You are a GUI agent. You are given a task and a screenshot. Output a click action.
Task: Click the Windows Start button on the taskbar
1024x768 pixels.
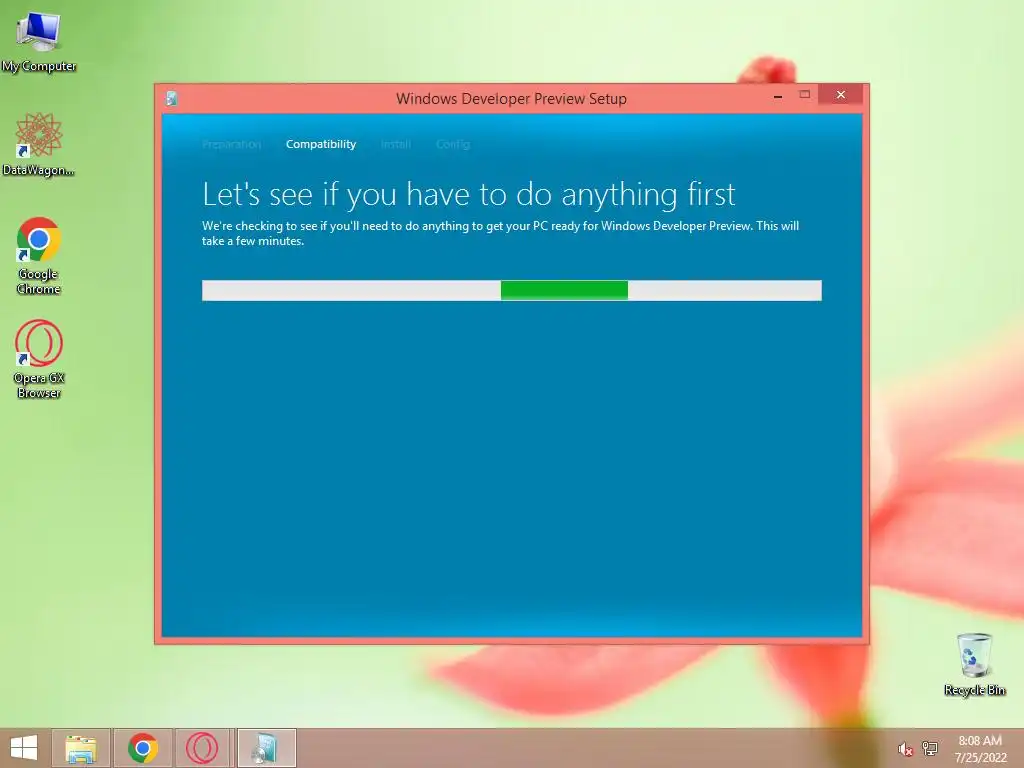point(24,748)
